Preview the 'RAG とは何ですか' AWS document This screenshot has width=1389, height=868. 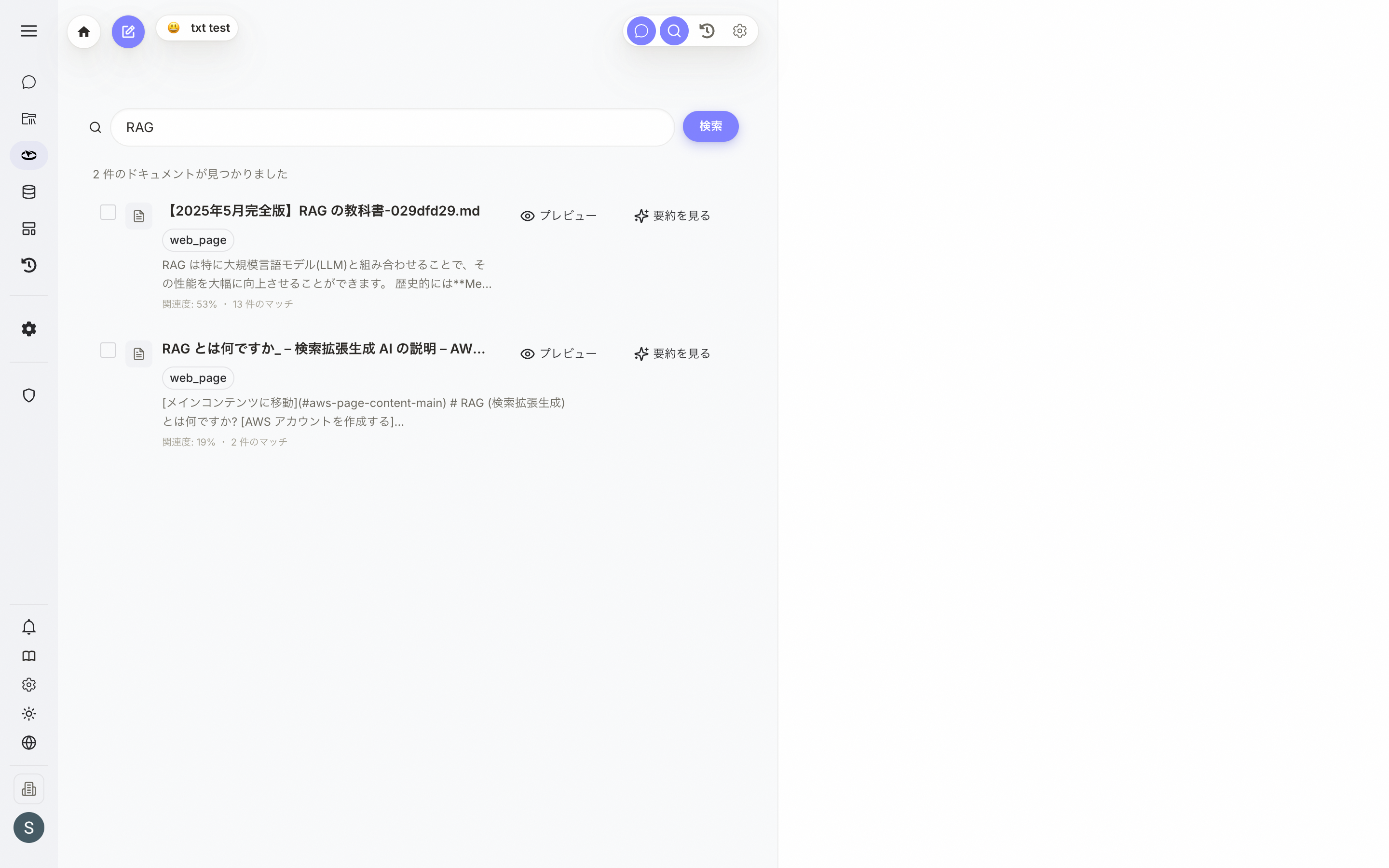558,353
